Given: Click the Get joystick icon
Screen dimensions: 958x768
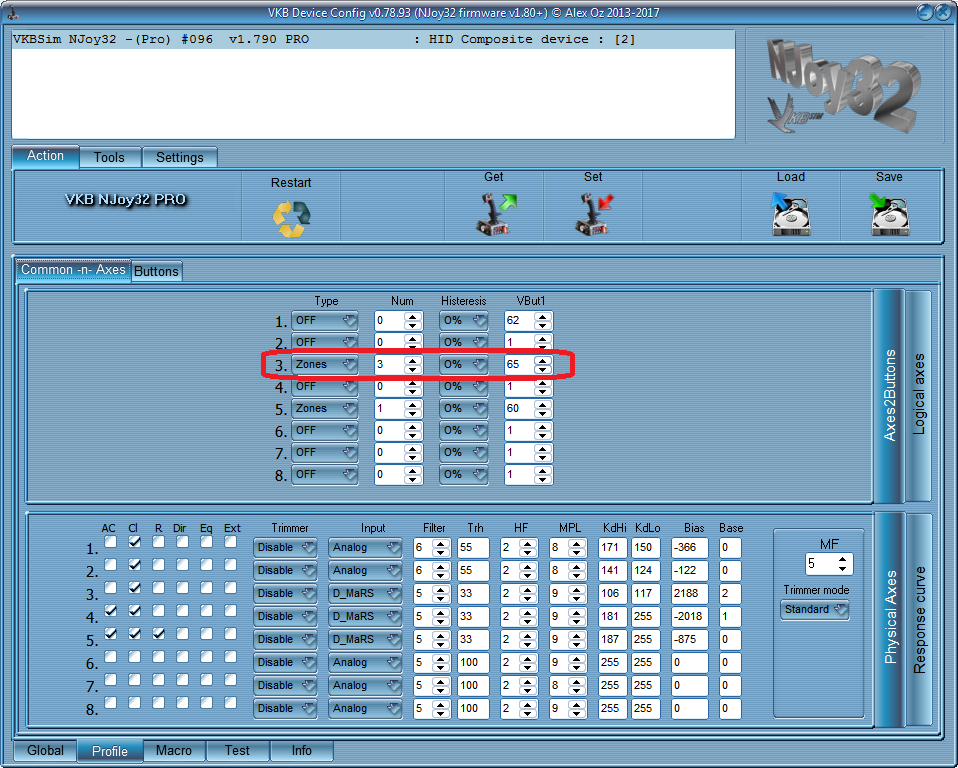Looking at the screenshot, I should (x=494, y=213).
